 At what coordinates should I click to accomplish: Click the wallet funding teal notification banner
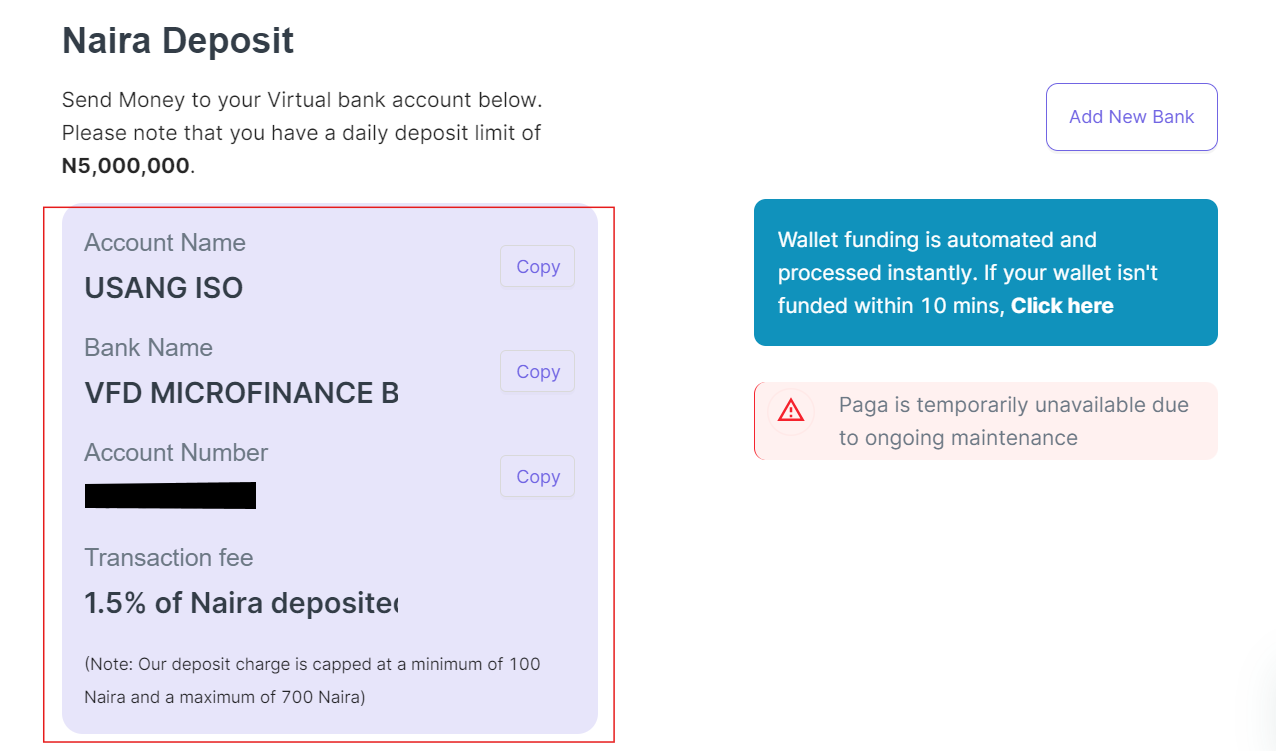(x=985, y=272)
